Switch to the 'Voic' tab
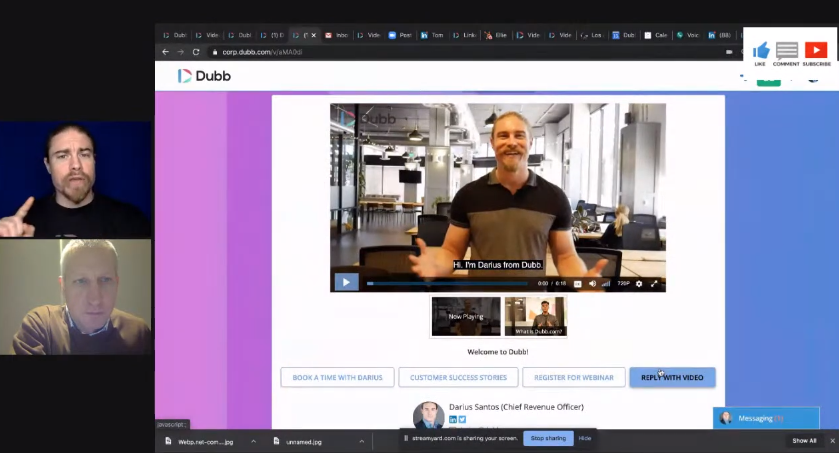This screenshot has width=839, height=453. coord(688,35)
